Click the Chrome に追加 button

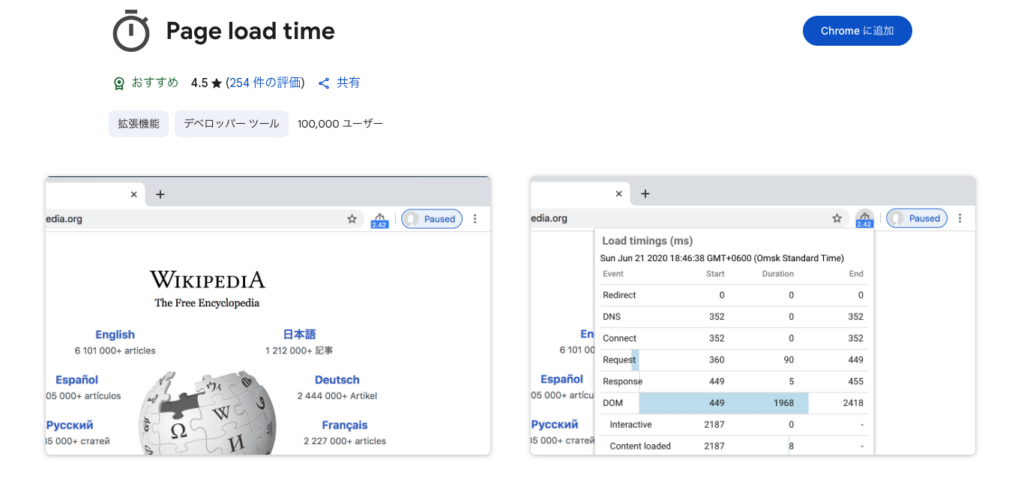[857, 31]
